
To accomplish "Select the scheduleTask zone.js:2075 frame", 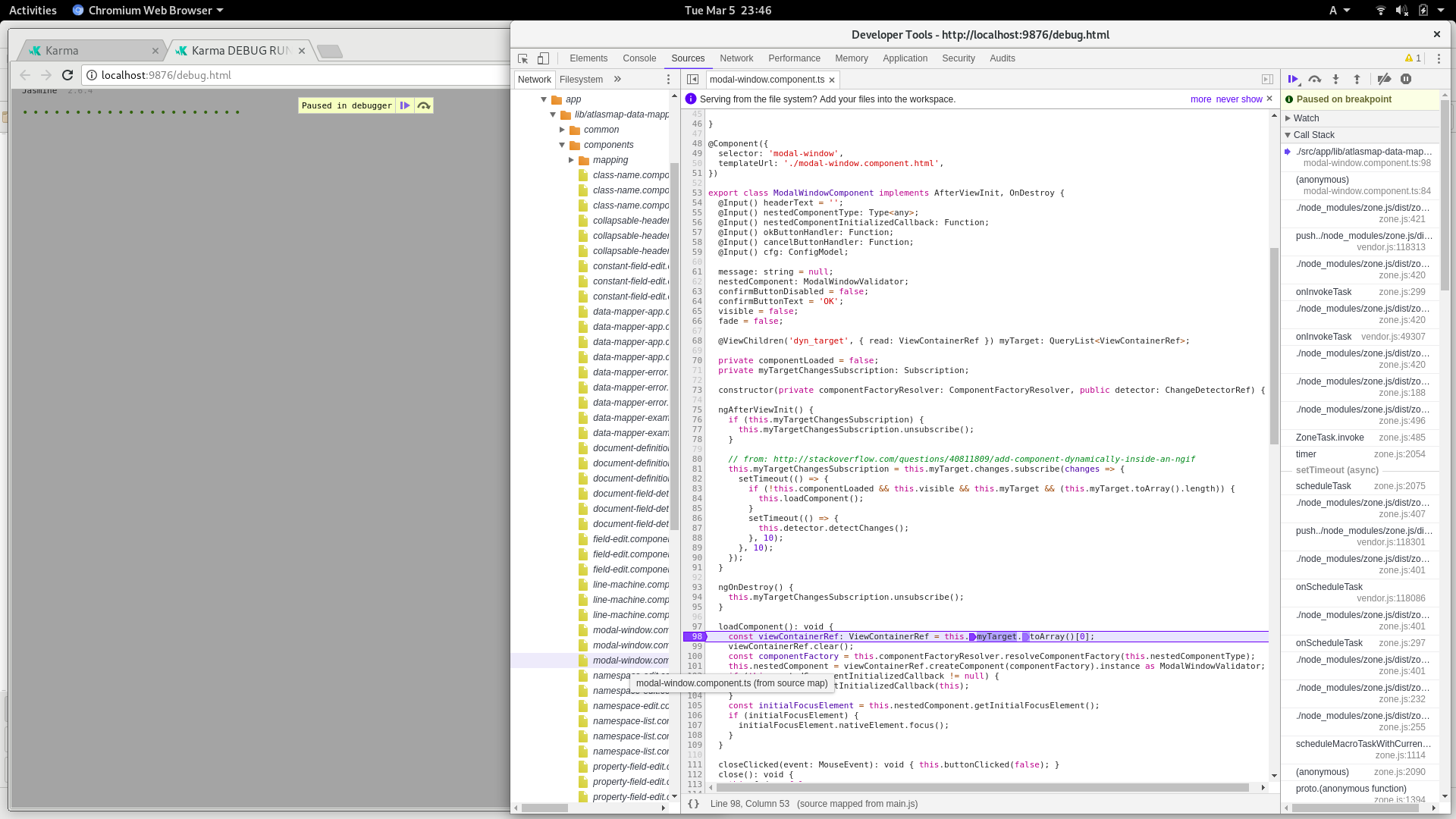I will point(1360,486).
